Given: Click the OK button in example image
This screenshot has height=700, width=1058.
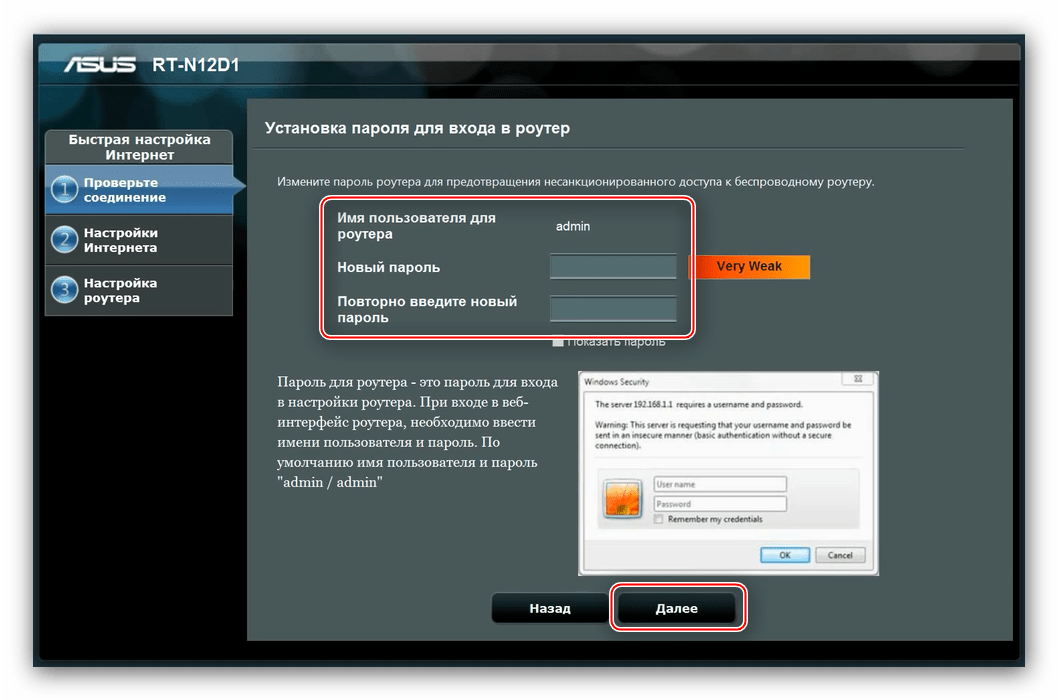Looking at the screenshot, I should 785,555.
